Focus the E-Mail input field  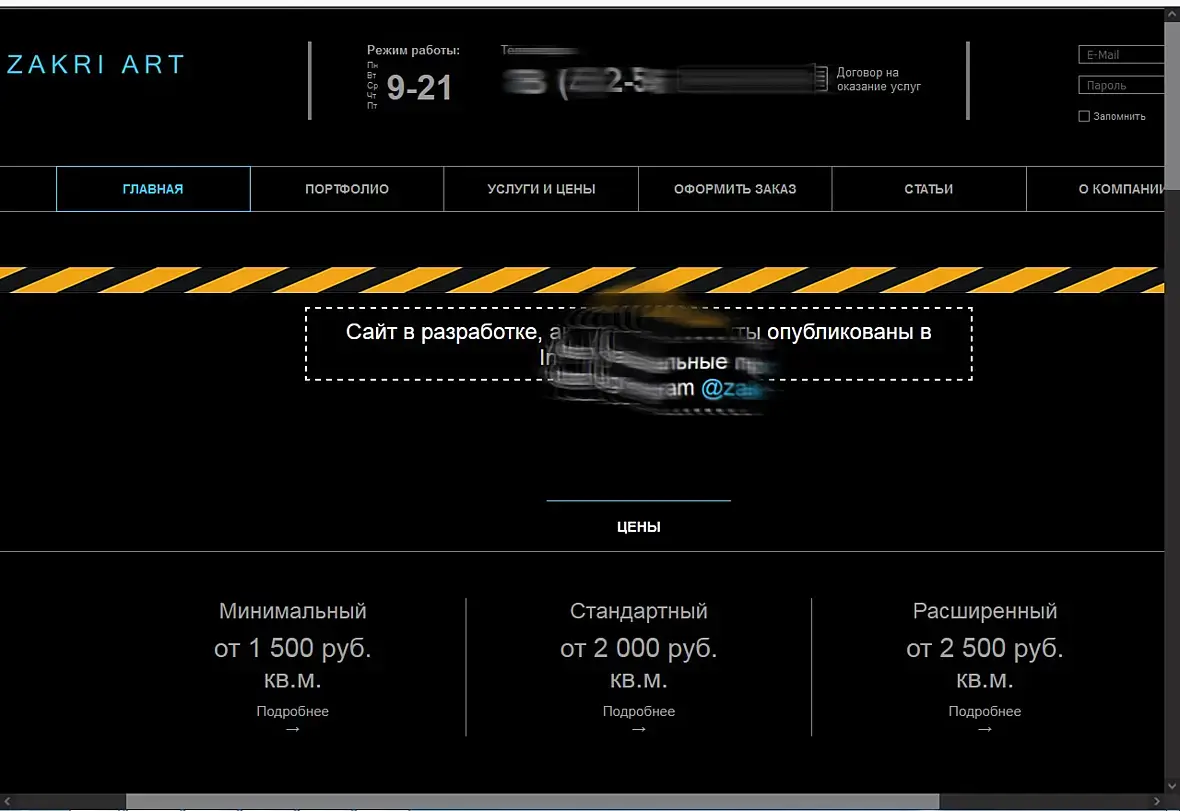point(1121,55)
